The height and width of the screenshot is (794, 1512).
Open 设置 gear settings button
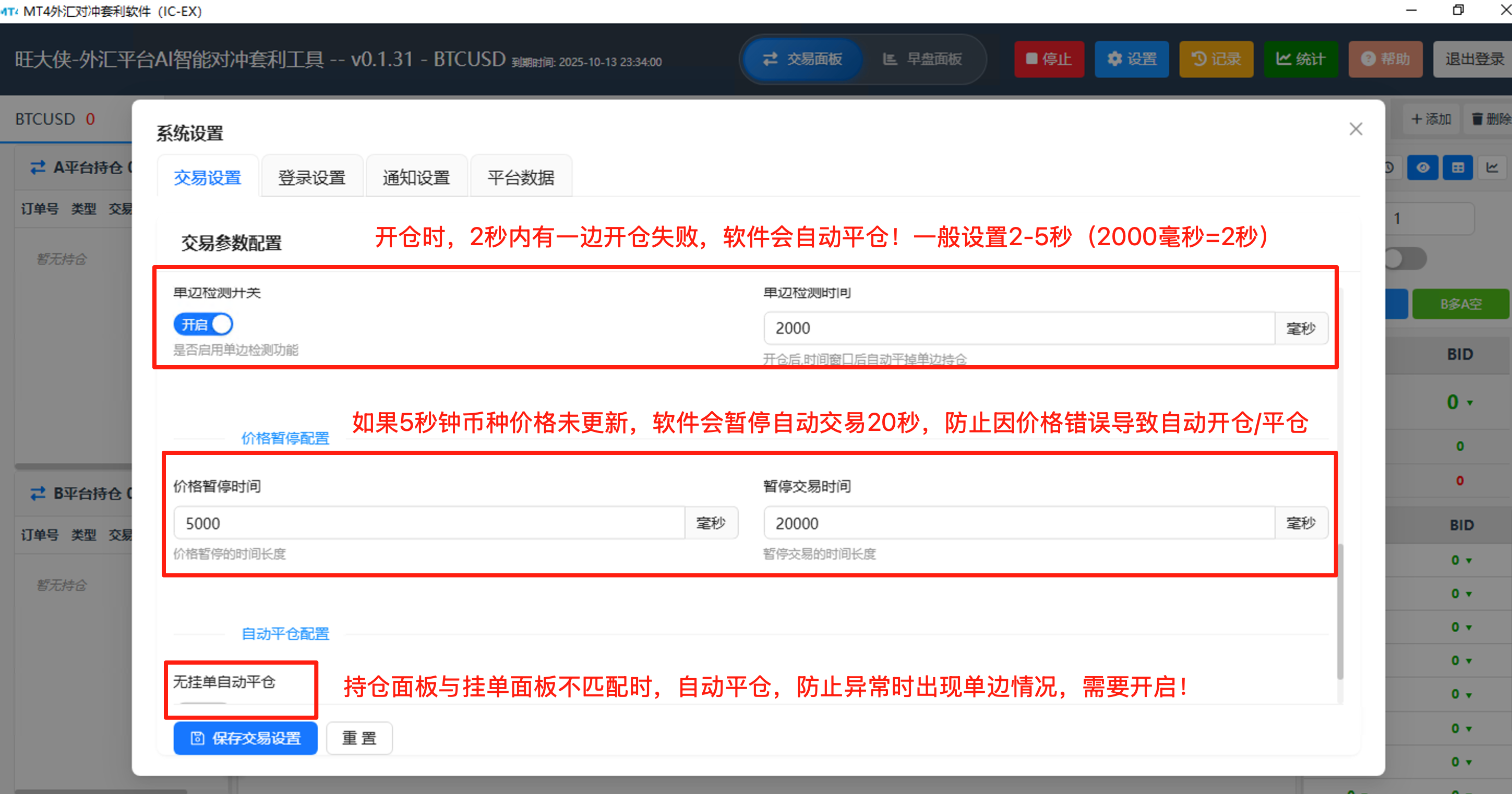[x=1131, y=59]
